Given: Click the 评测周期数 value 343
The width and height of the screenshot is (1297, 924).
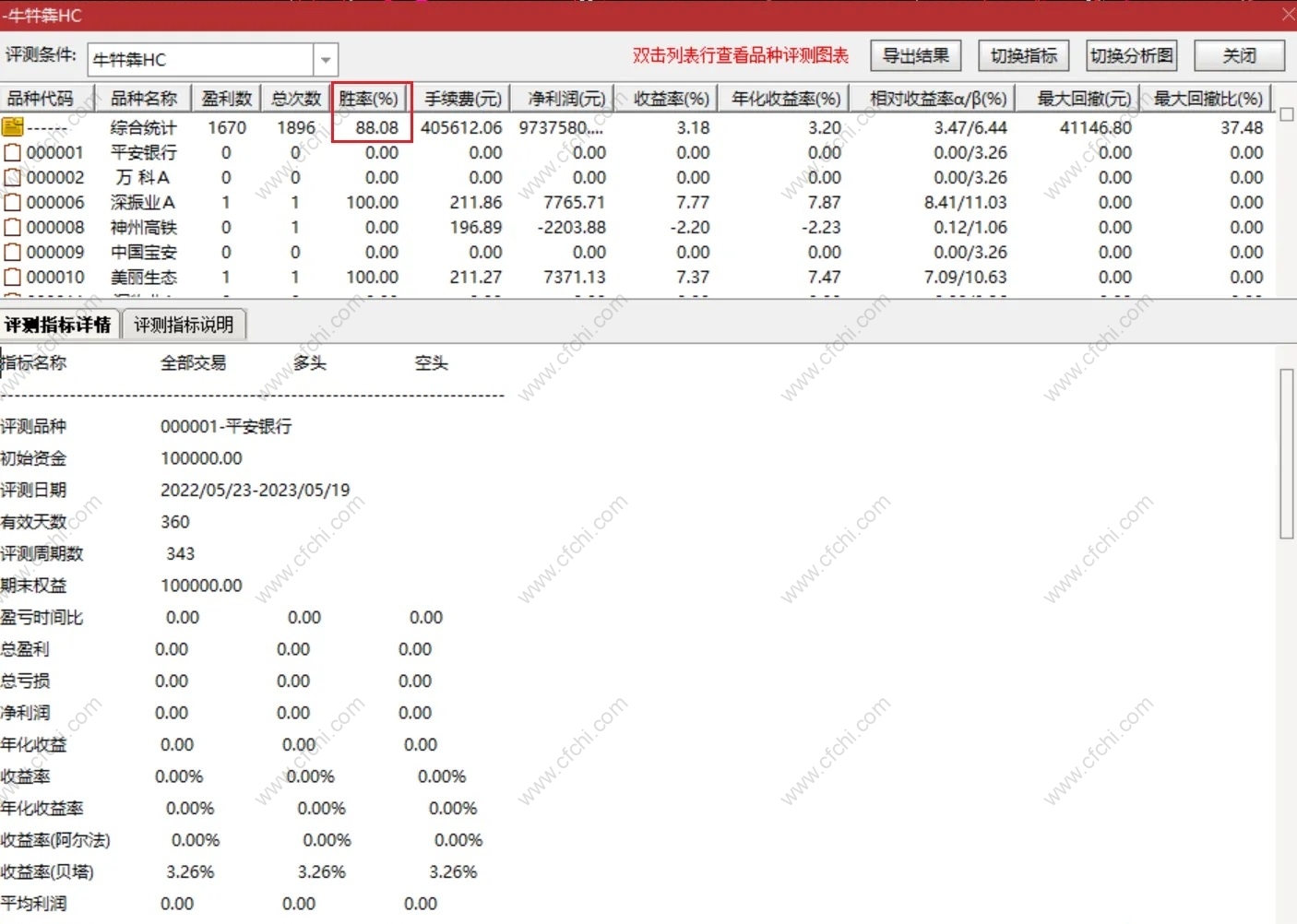Looking at the screenshot, I should point(181,553).
